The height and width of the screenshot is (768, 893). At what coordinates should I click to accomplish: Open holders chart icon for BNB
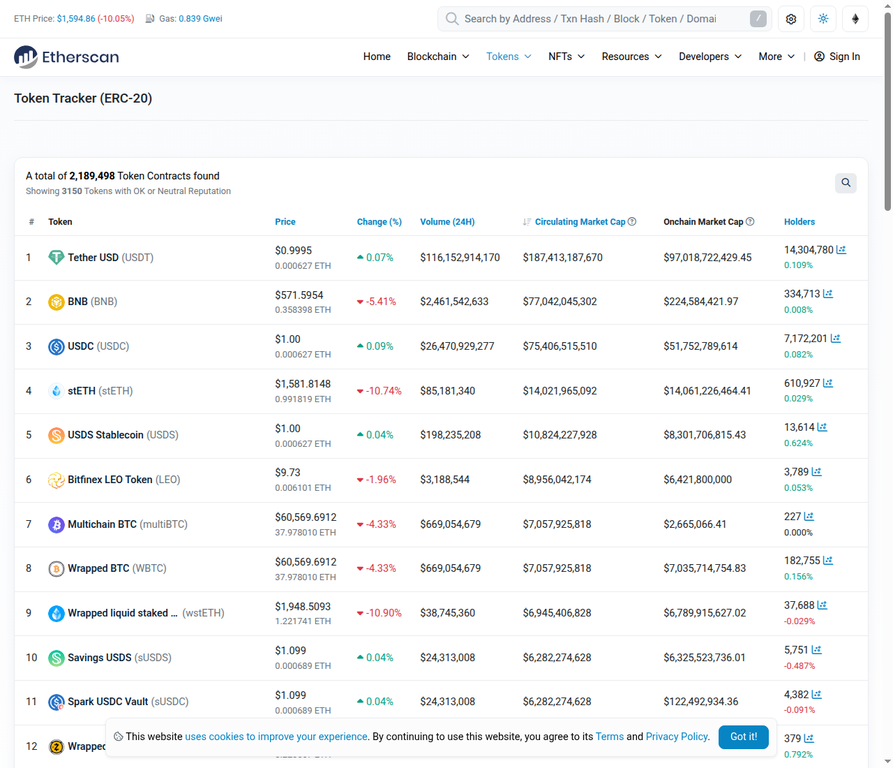click(828, 294)
